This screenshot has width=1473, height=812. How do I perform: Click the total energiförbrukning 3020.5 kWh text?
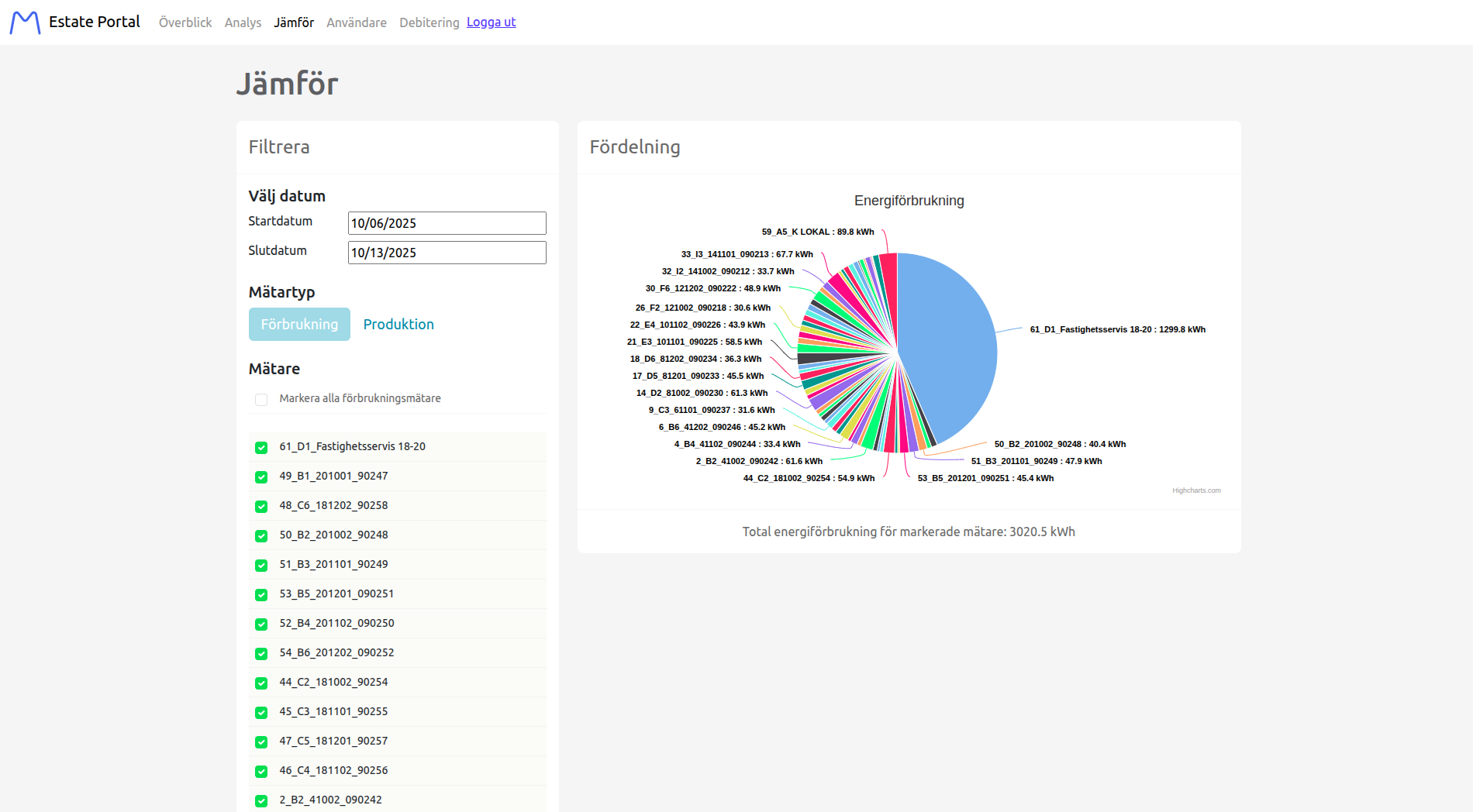909,532
